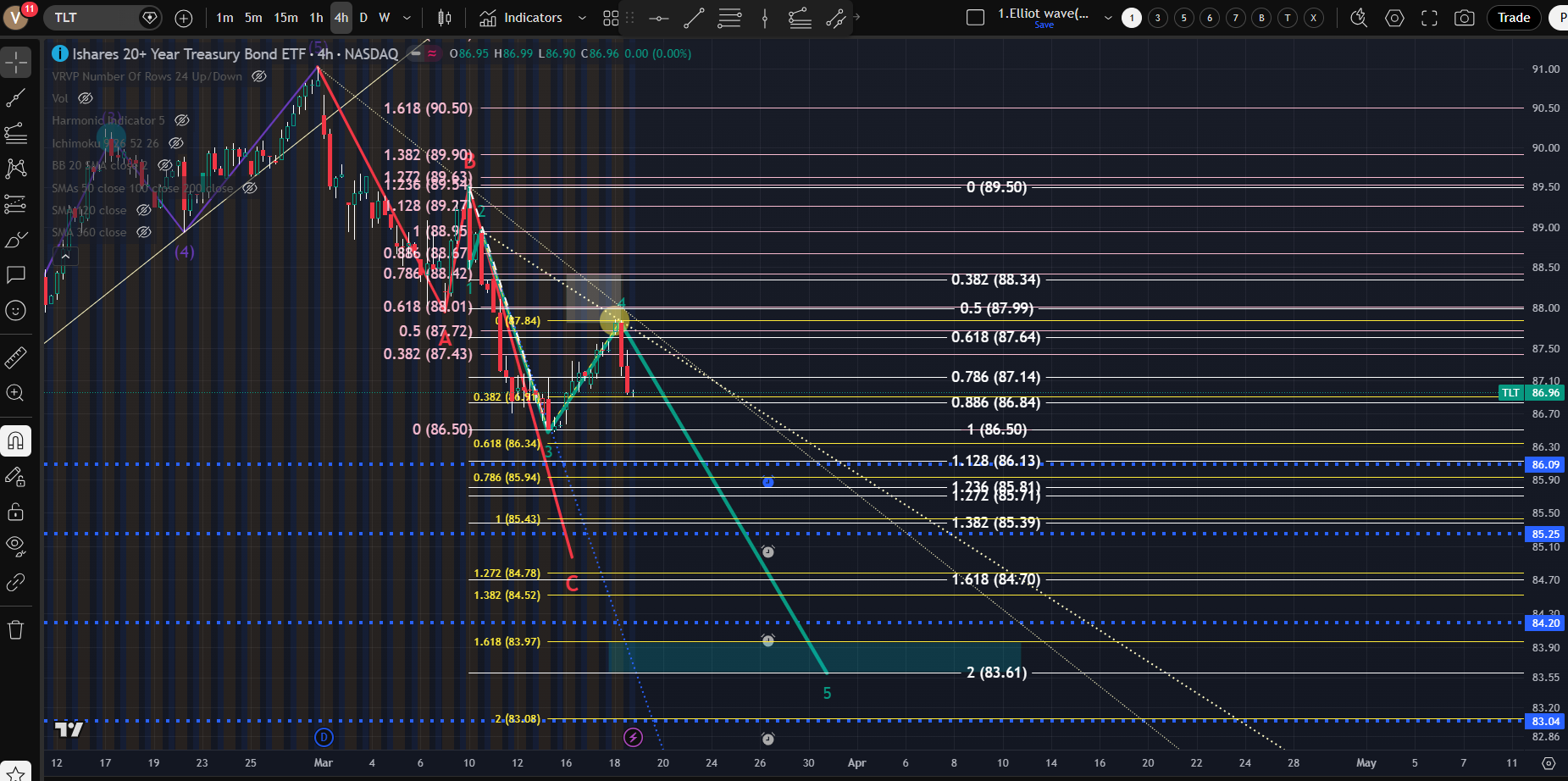The height and width of the screenshot is (781, 1568).
Task: Take a chart snapshot with camera icon
Action: pyautogui.click(x=1464, y=18)
